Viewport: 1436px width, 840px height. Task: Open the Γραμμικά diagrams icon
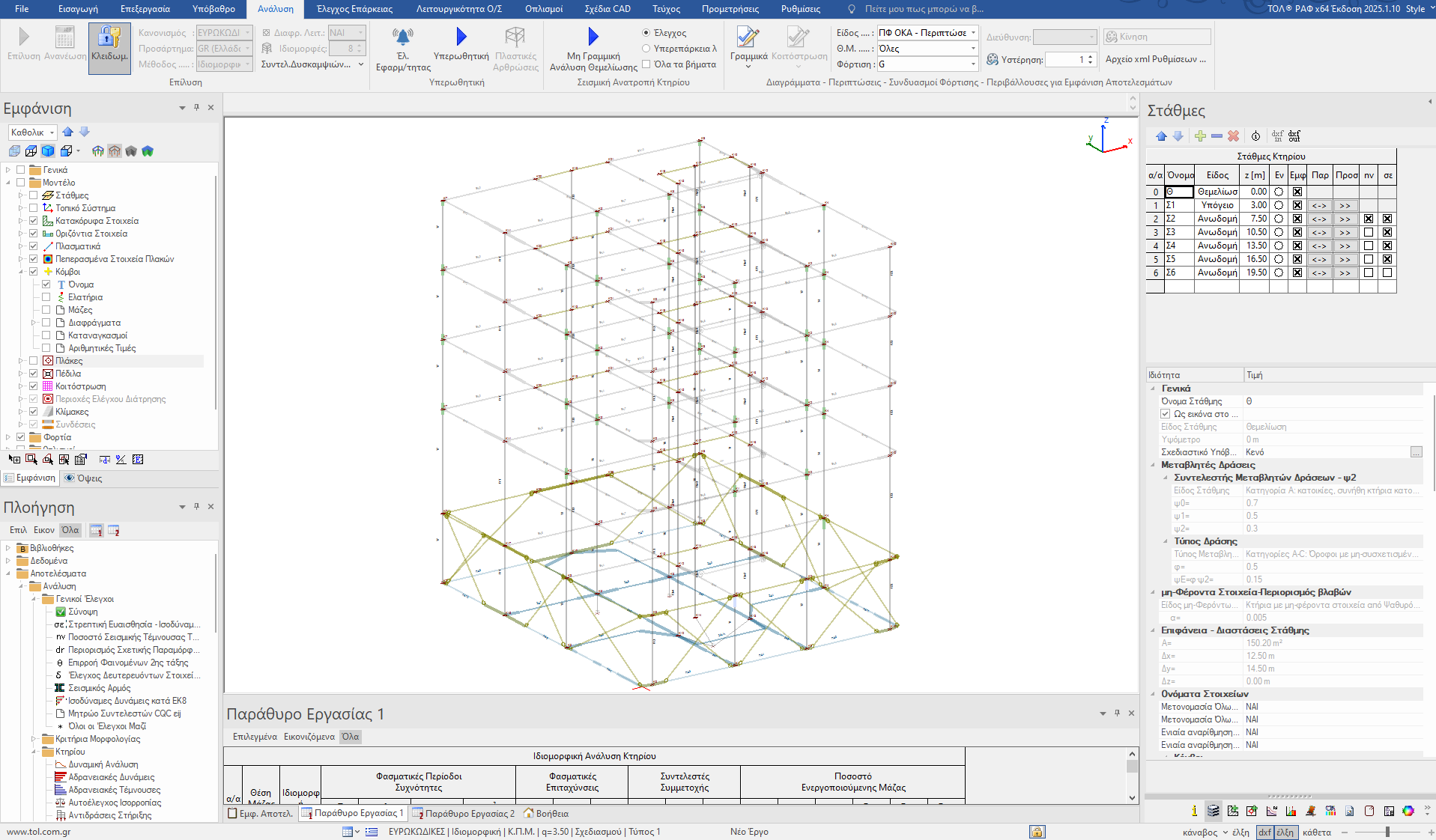[x=748, y=37]
